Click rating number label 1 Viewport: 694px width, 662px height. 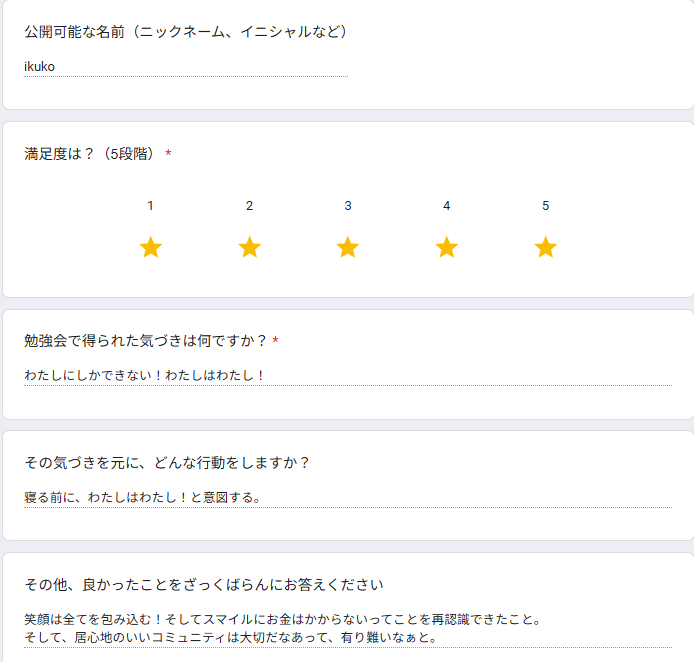pyautogui.click(x=151, y=206)
